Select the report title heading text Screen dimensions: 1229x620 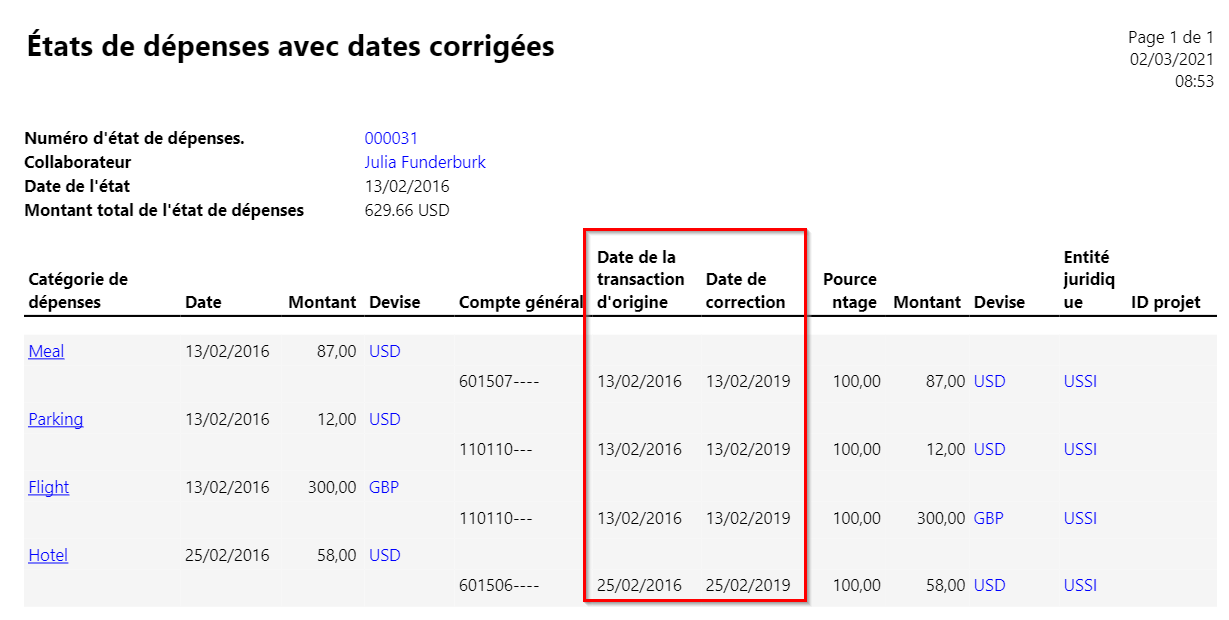290,45
